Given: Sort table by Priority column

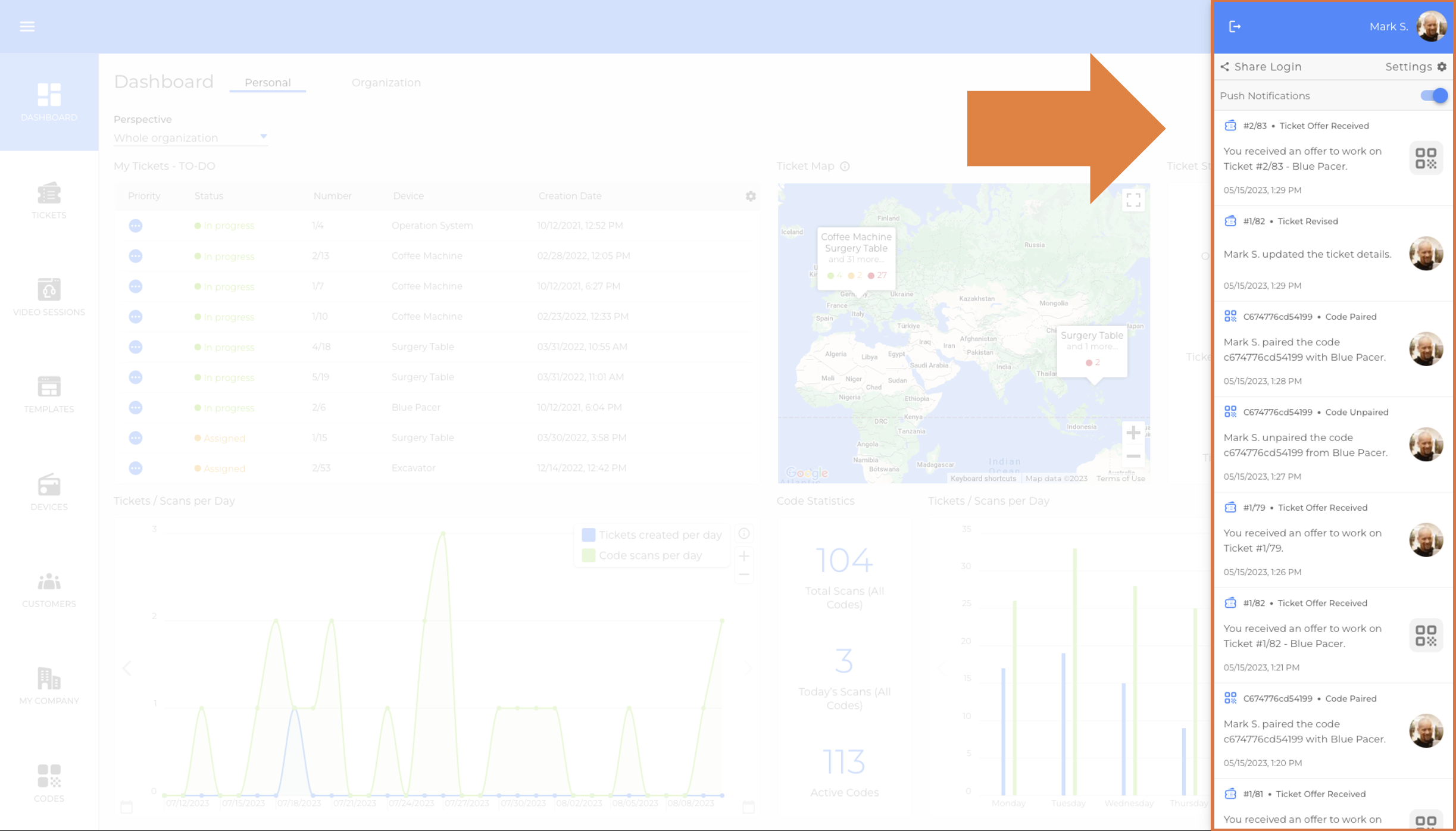Looking at the screenshot, I should click(144, 196).
